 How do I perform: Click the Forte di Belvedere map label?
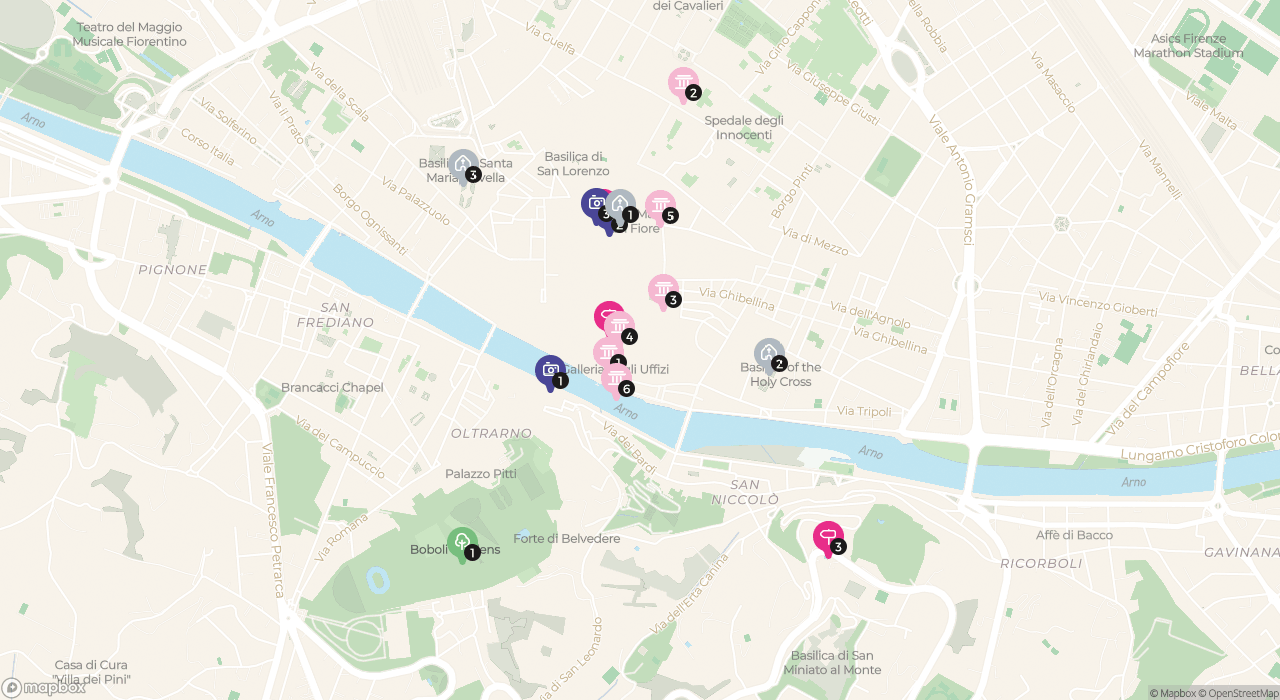[567, 539]
